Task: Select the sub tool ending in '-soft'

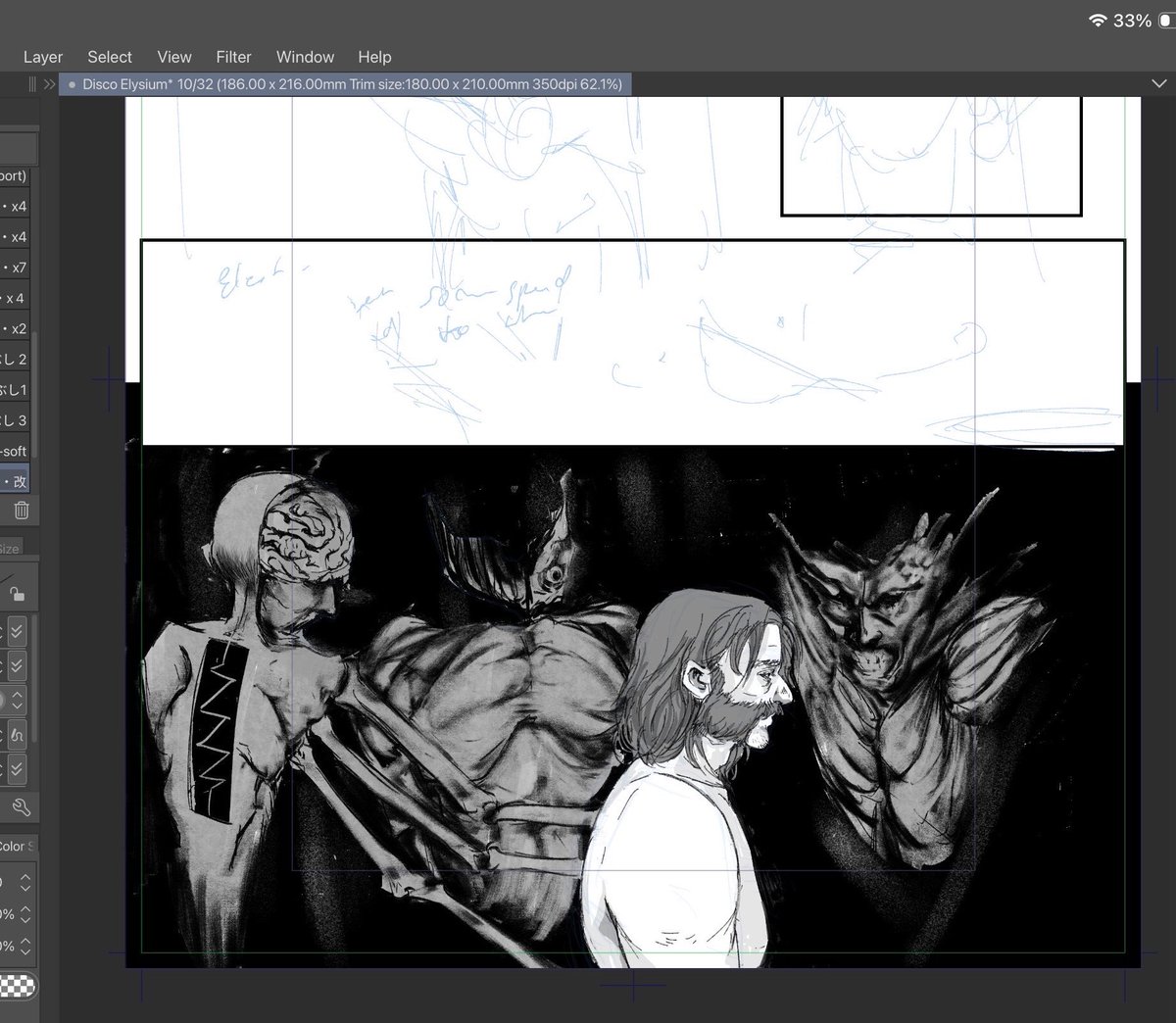Action: click(15, 451)
